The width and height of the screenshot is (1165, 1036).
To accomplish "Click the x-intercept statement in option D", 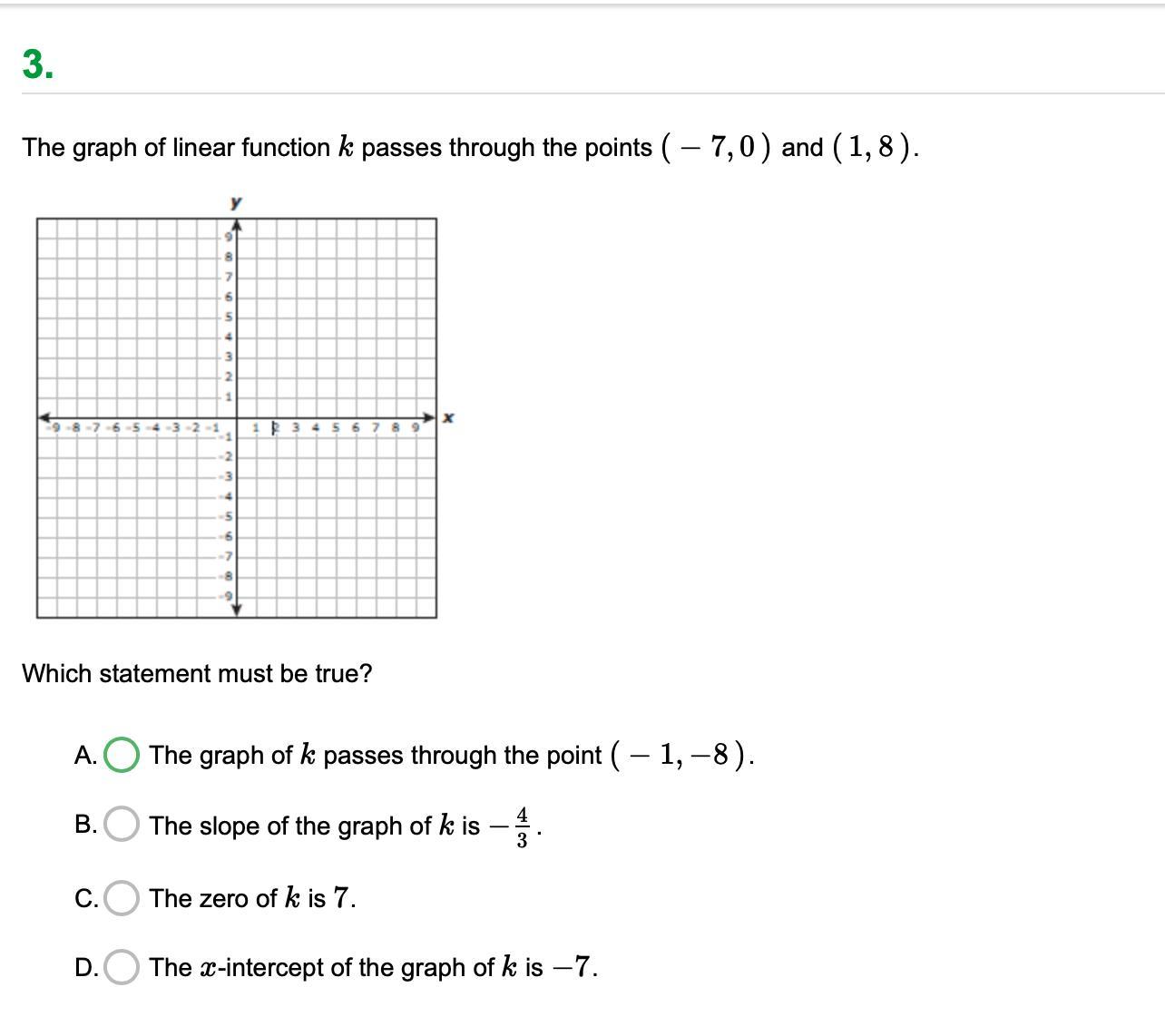I will click(x=373, y=967).
